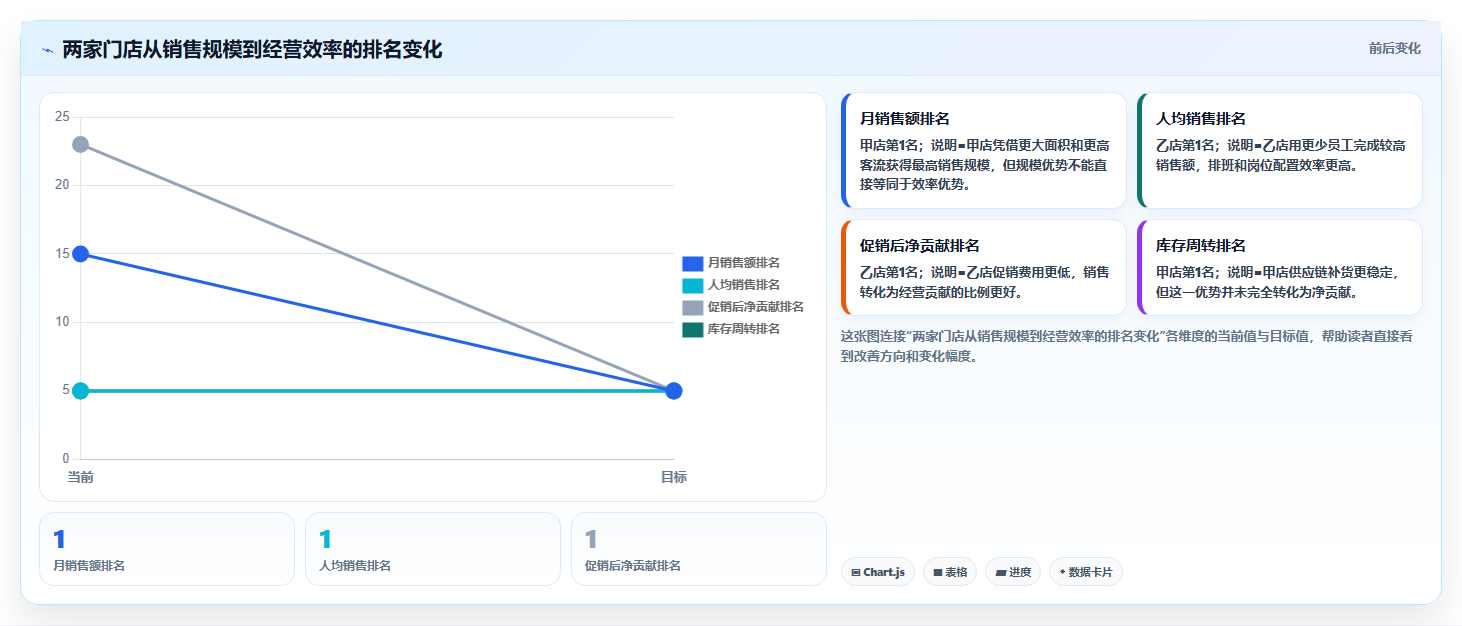Select the Chart.js tag
Screen dimensions: 1462x626
[x=878, y=572]
